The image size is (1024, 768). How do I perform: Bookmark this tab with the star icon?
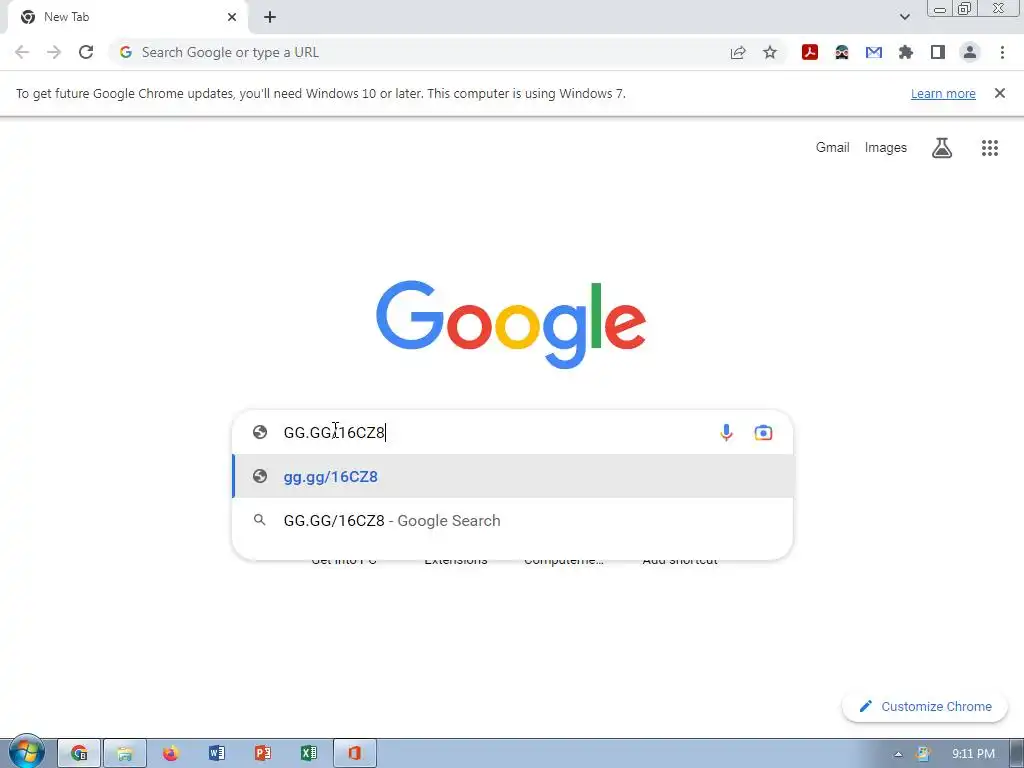pyautogui.click(x=770, y=52)
